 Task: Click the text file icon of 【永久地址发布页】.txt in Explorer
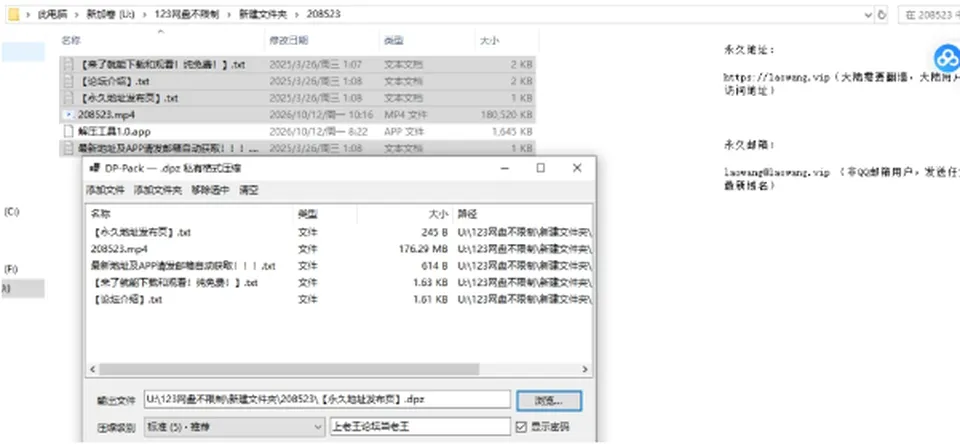(69, 98)
